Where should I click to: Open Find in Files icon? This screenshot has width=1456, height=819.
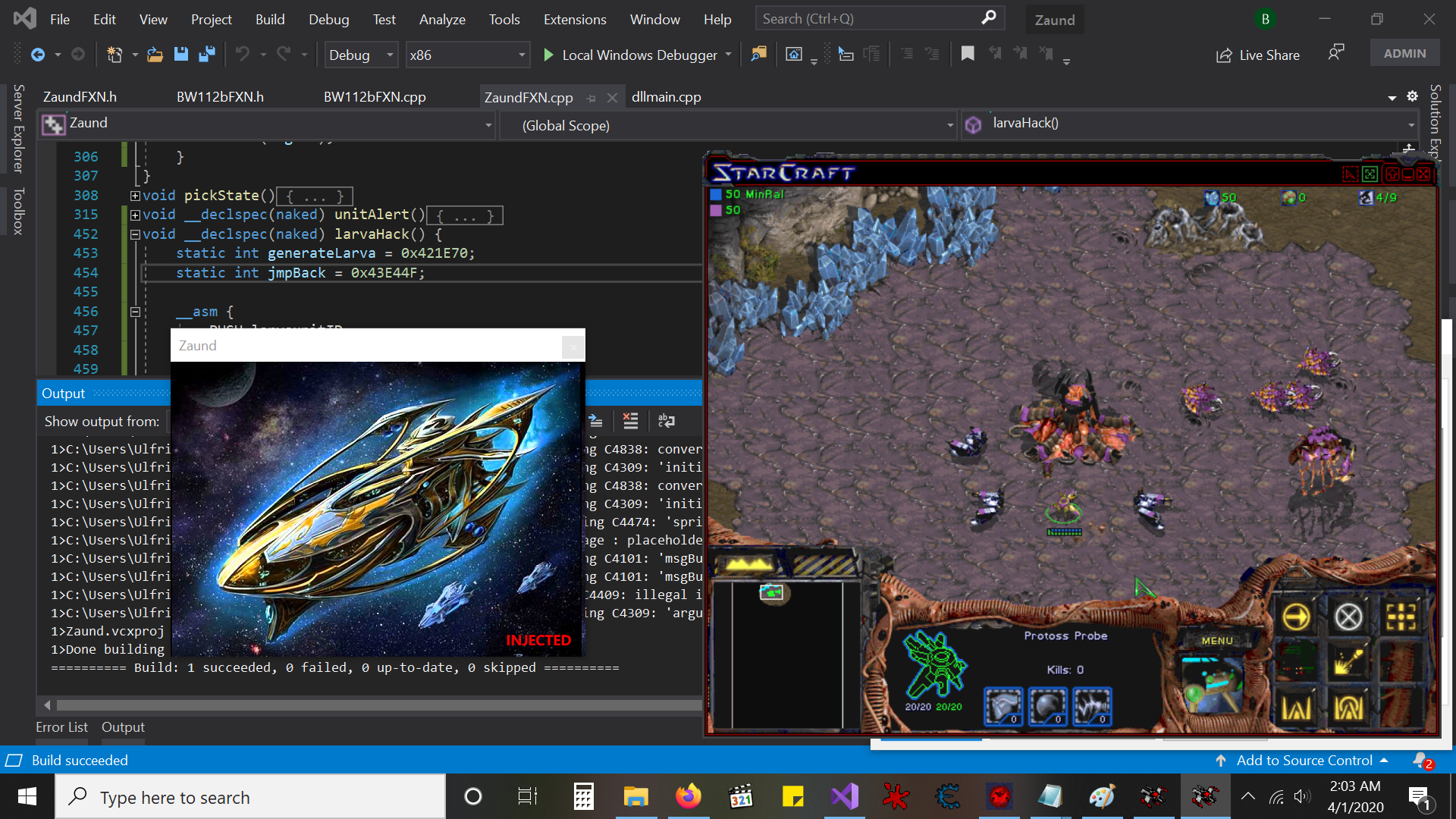pos(758,55)
